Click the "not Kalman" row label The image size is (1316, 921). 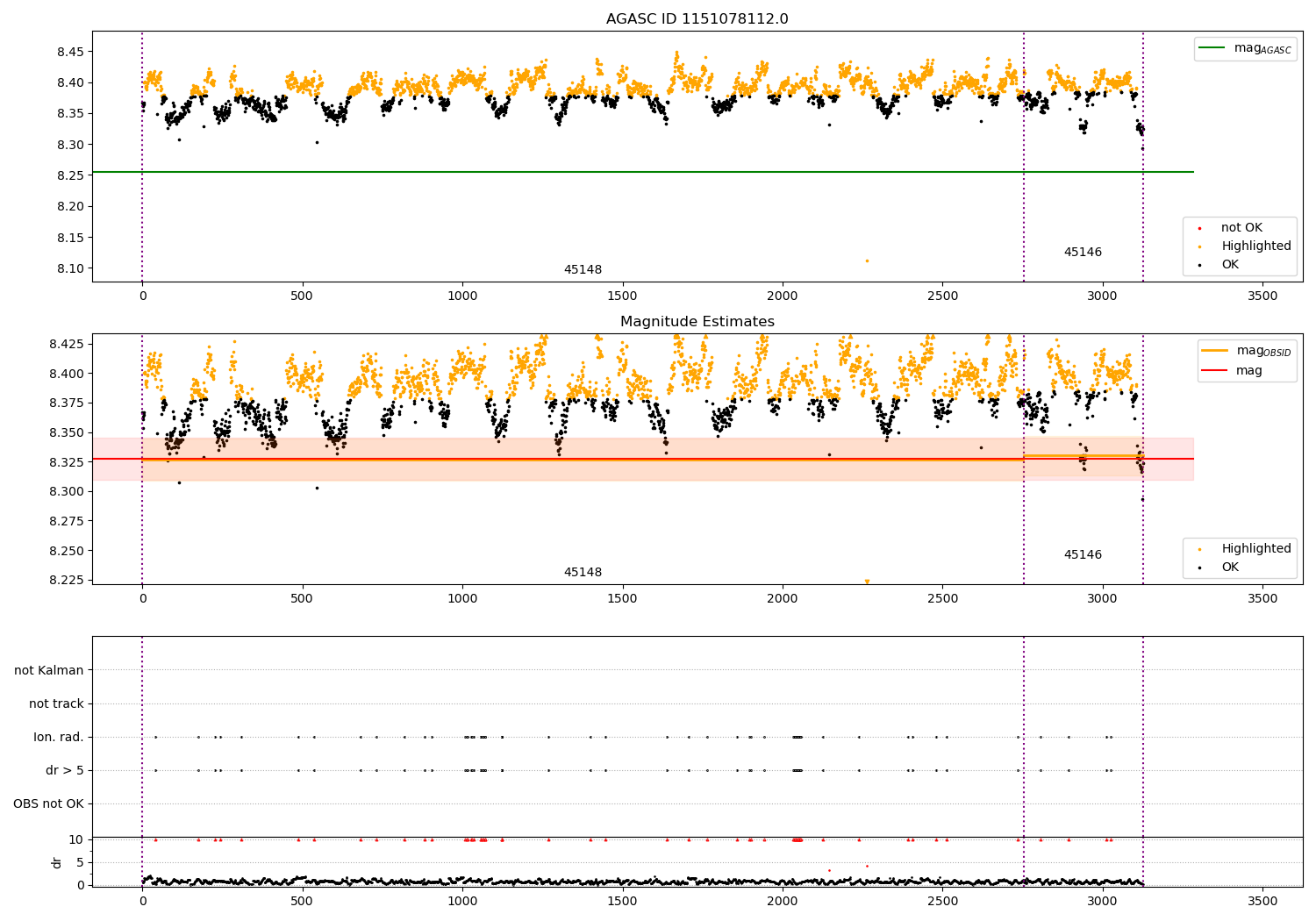click(x=49, y=670)
